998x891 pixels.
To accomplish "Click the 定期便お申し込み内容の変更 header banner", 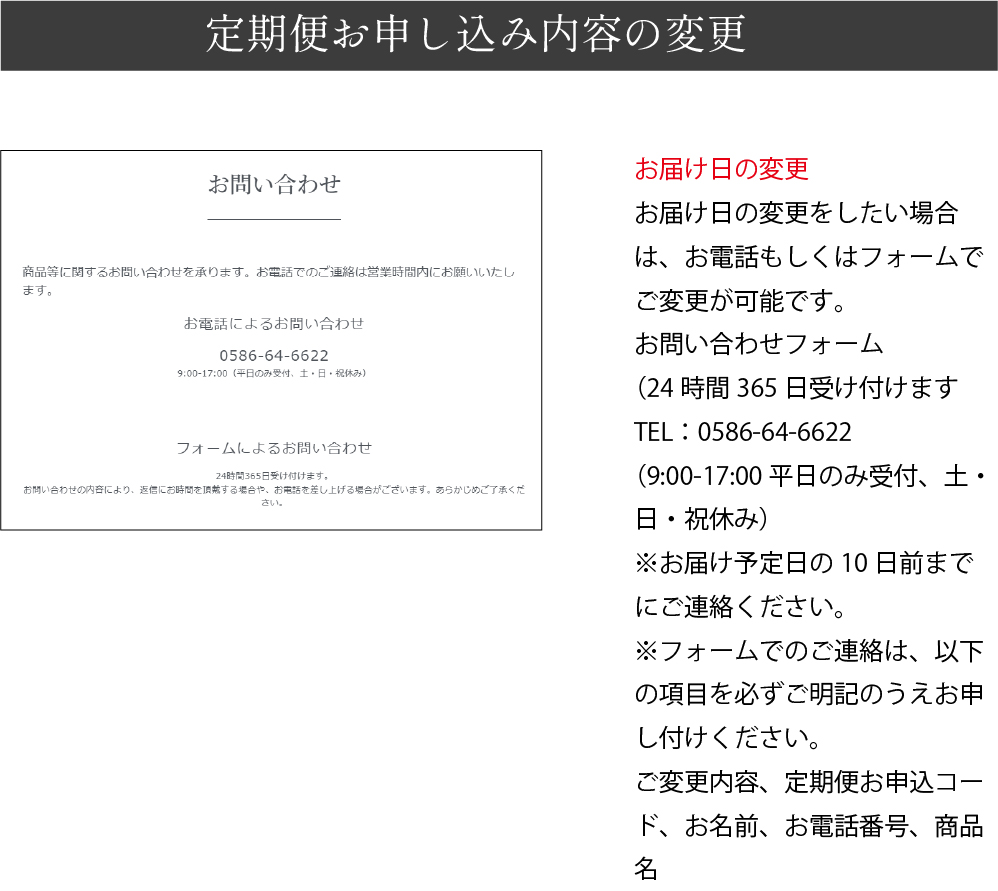I will tap(476, 35).
